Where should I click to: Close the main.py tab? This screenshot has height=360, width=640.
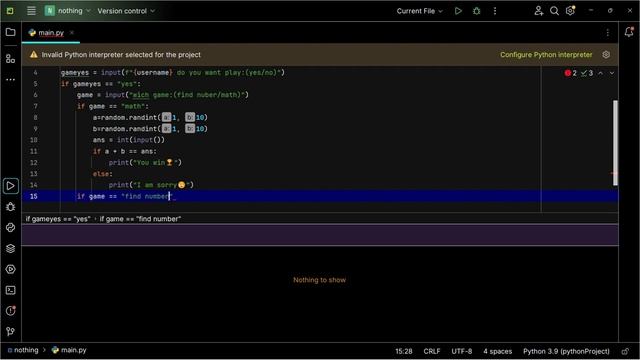pyautogui.click(x=72, y=33)
